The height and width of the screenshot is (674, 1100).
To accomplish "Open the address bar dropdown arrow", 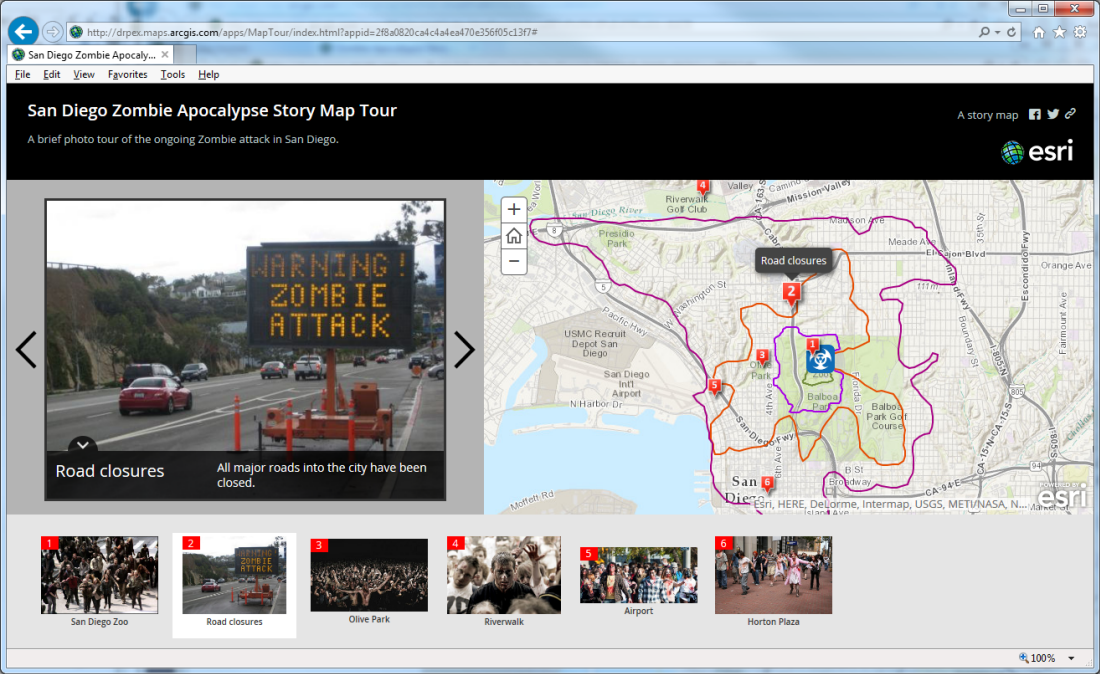I will (997, 32).
